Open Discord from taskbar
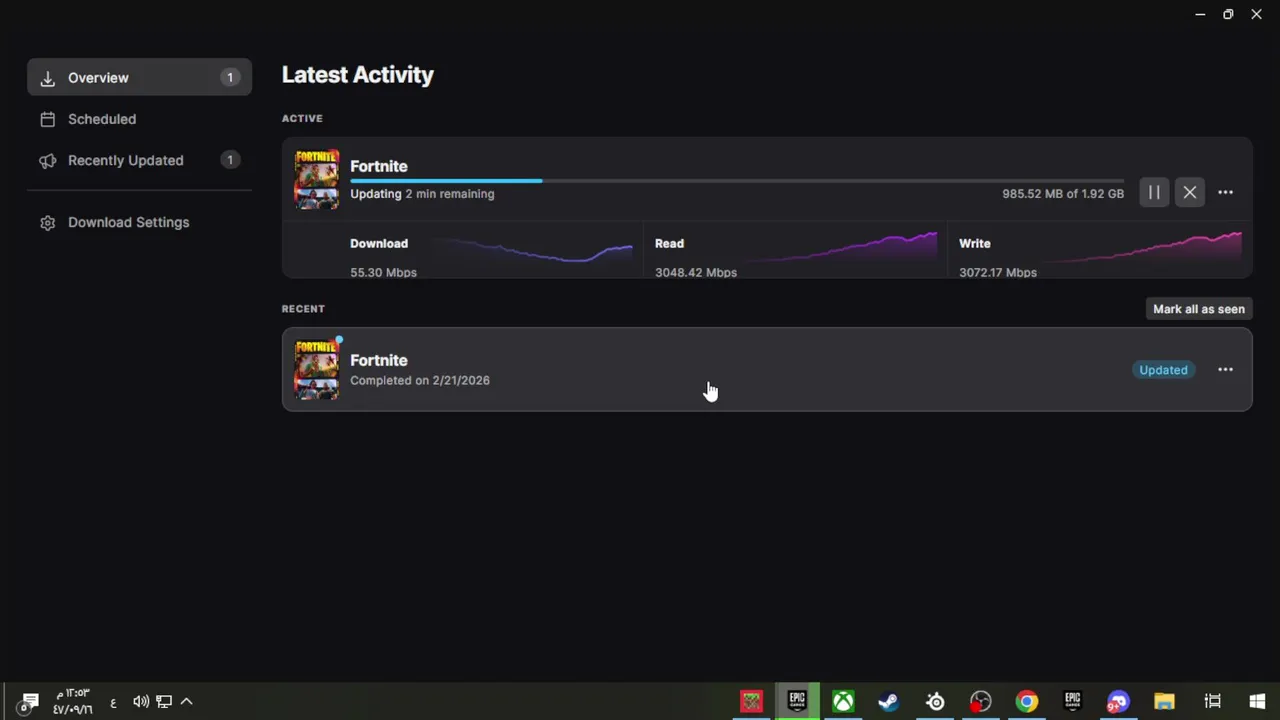 [1118, 701]
